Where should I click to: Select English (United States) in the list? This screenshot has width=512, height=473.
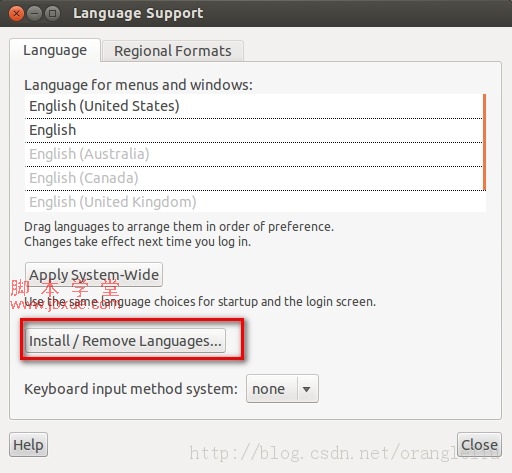pyautogui.click(x=253, y=106)
